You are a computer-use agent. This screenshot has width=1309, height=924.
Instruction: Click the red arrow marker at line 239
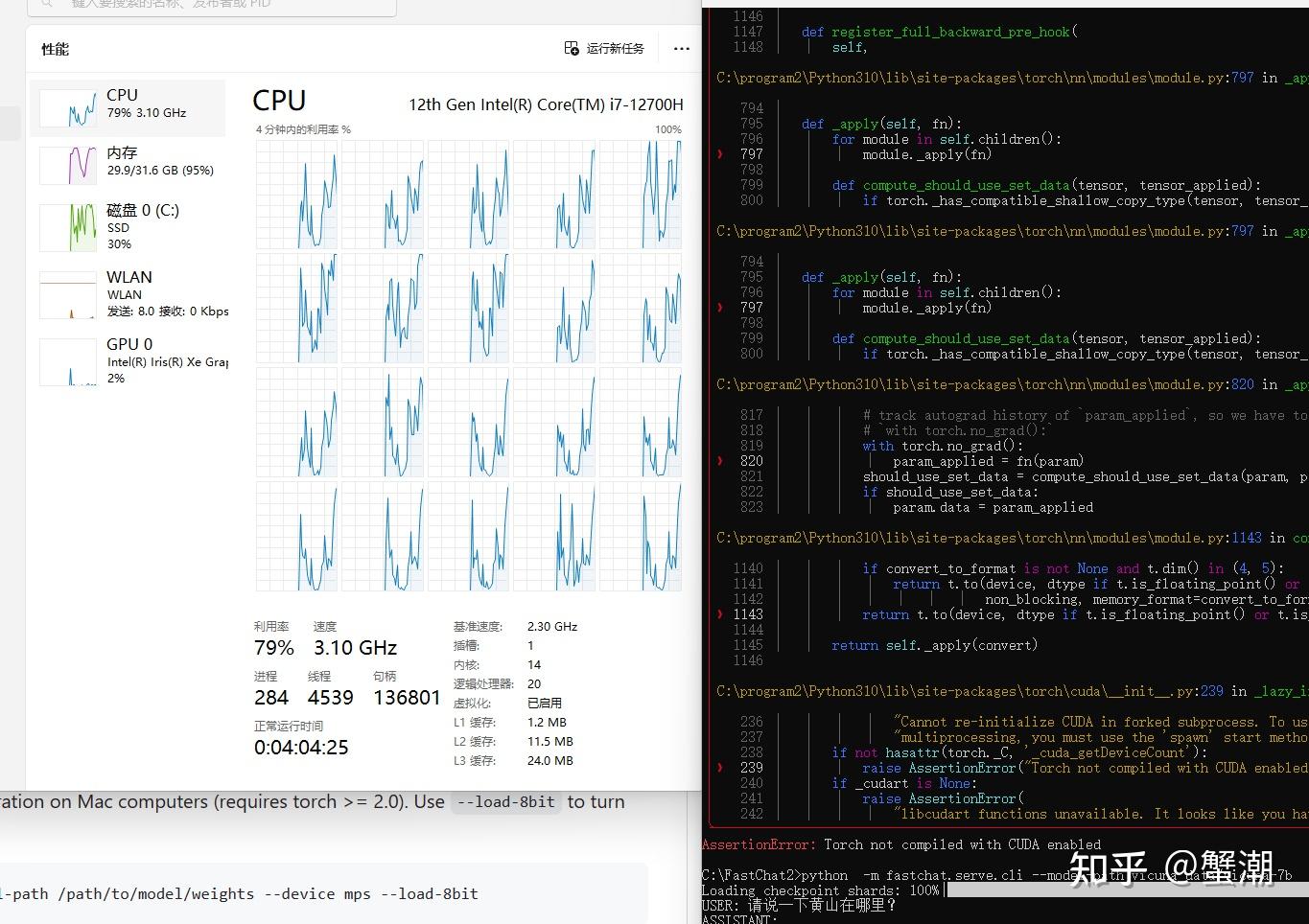[x=720, y=768]
